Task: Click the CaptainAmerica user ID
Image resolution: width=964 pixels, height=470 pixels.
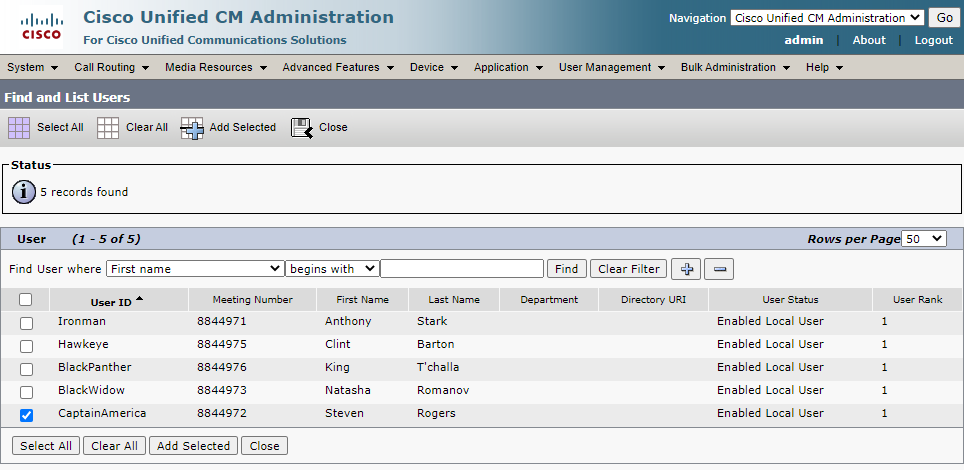Action: (102, 413)
